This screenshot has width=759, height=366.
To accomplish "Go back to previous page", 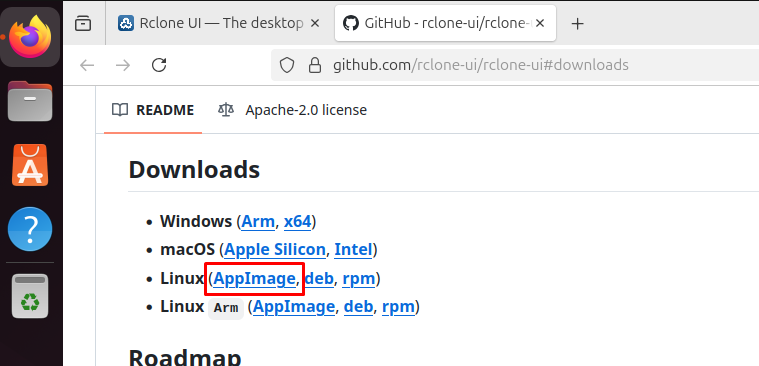I will point(87,65).
